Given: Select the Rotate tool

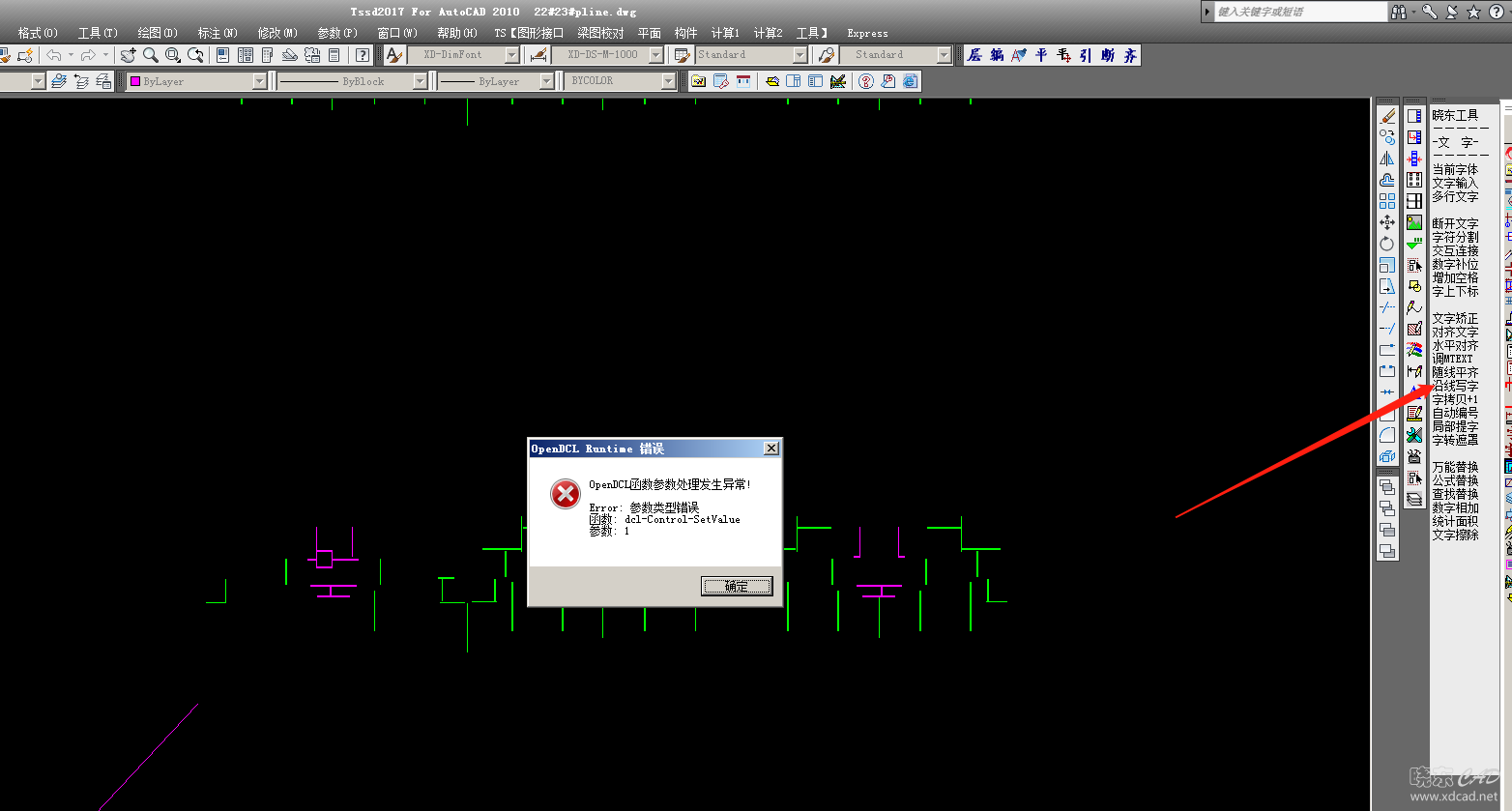Looking at the screenshot, I should [x=1387, y=244].
